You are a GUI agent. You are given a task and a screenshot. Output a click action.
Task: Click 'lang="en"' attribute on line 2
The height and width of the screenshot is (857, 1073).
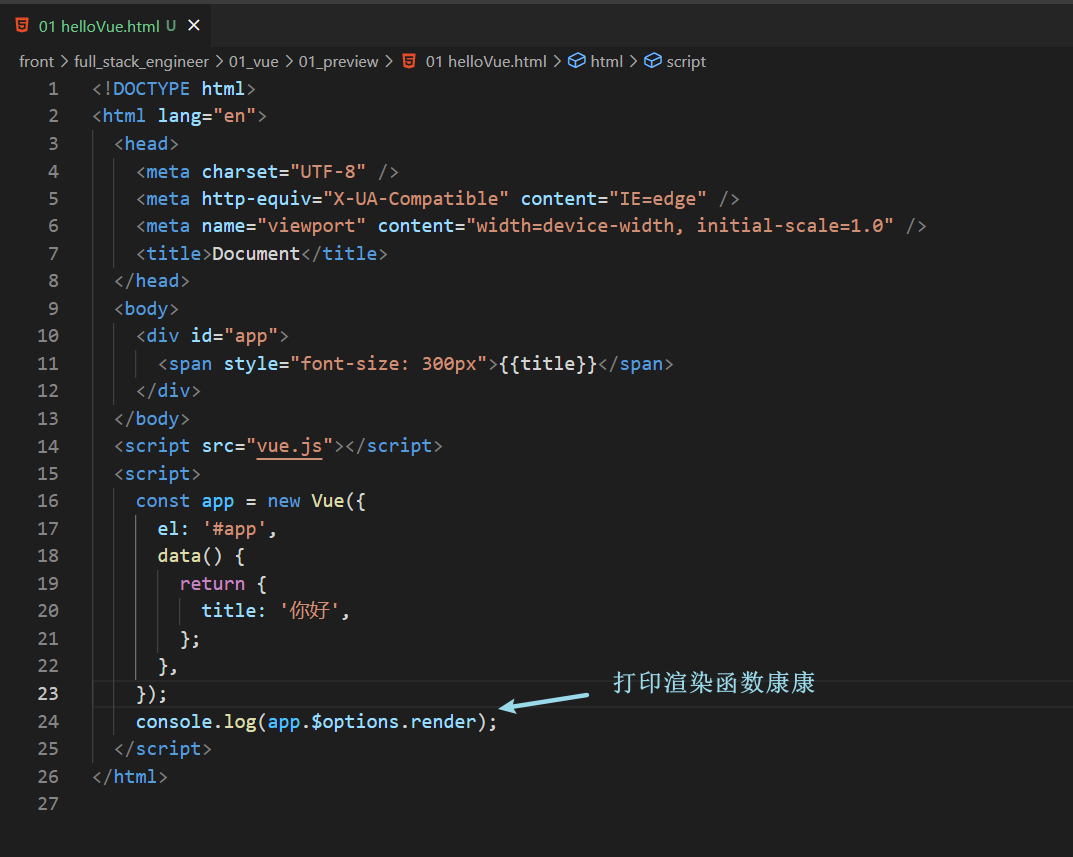(207, 116)
